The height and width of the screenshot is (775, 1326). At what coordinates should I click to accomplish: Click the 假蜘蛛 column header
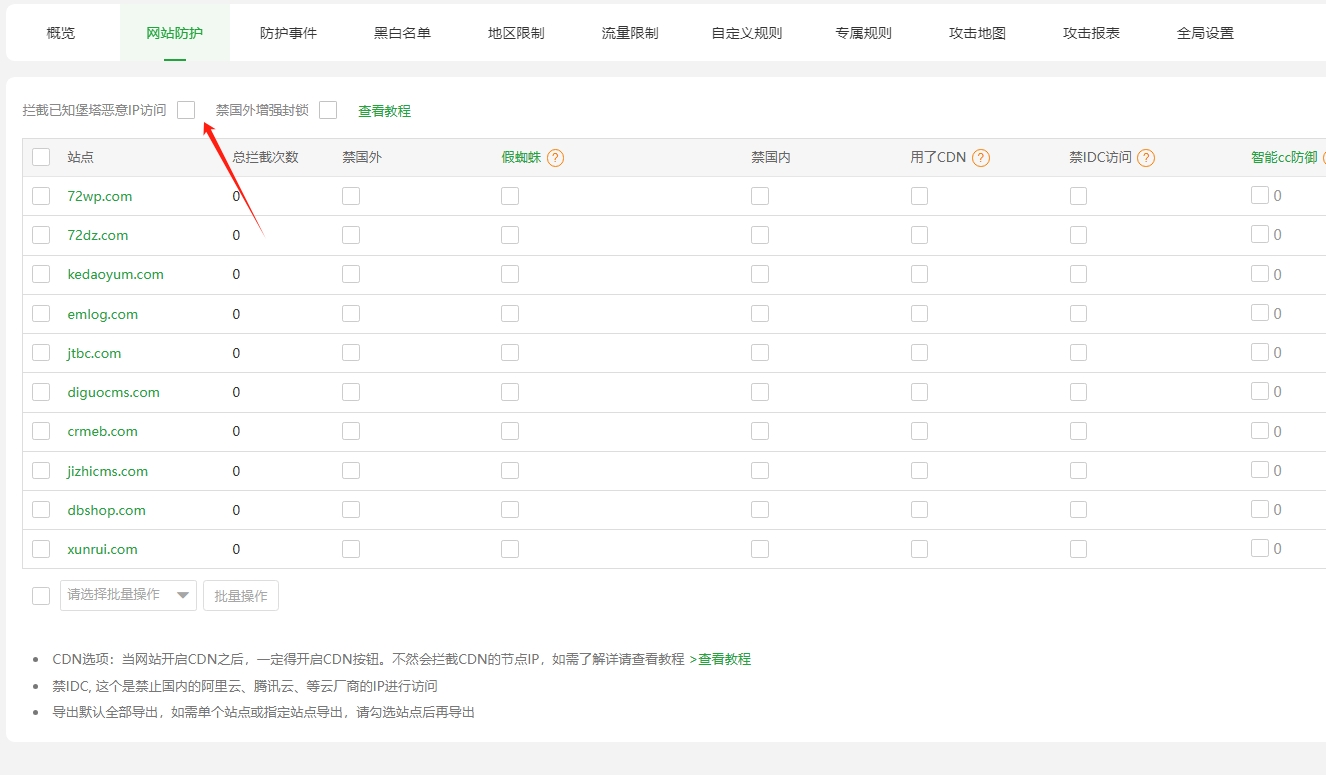tap(521, 157)
